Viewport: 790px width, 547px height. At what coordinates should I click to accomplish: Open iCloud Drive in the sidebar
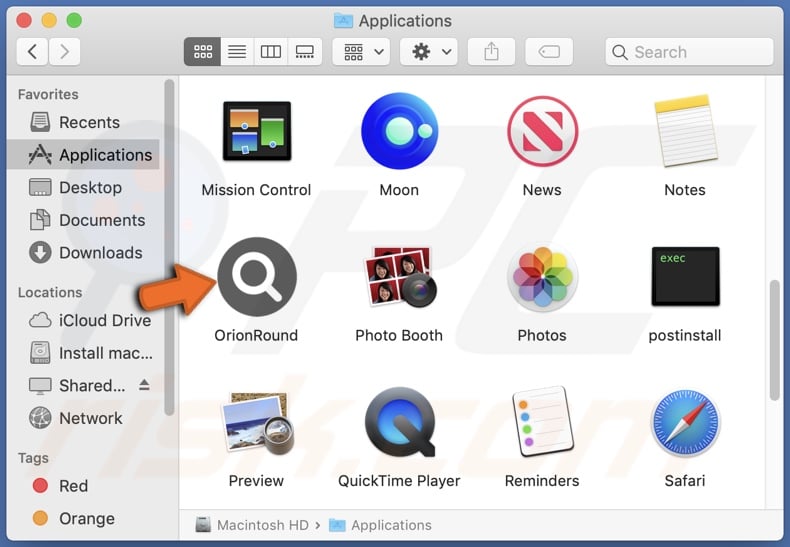tap(84, 320)
